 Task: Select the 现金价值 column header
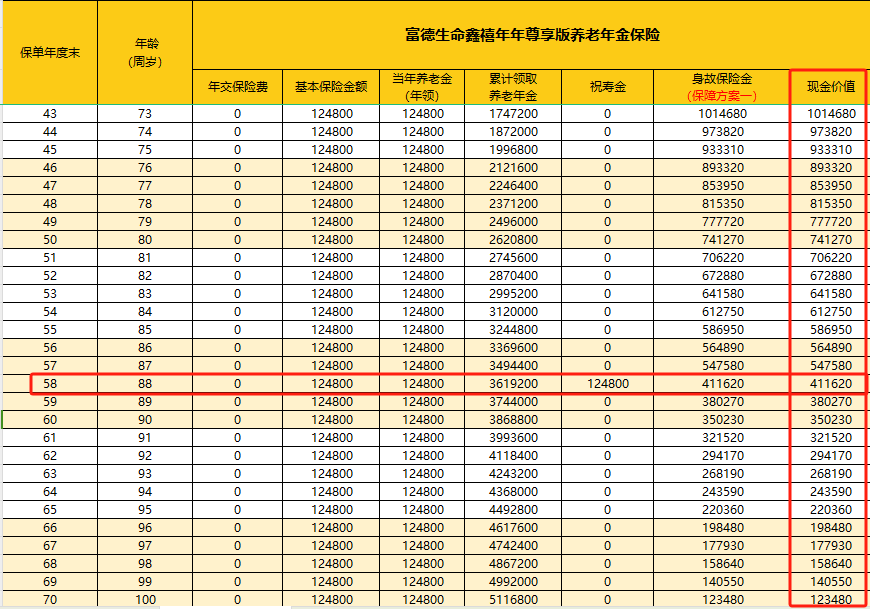click(830, 87)
